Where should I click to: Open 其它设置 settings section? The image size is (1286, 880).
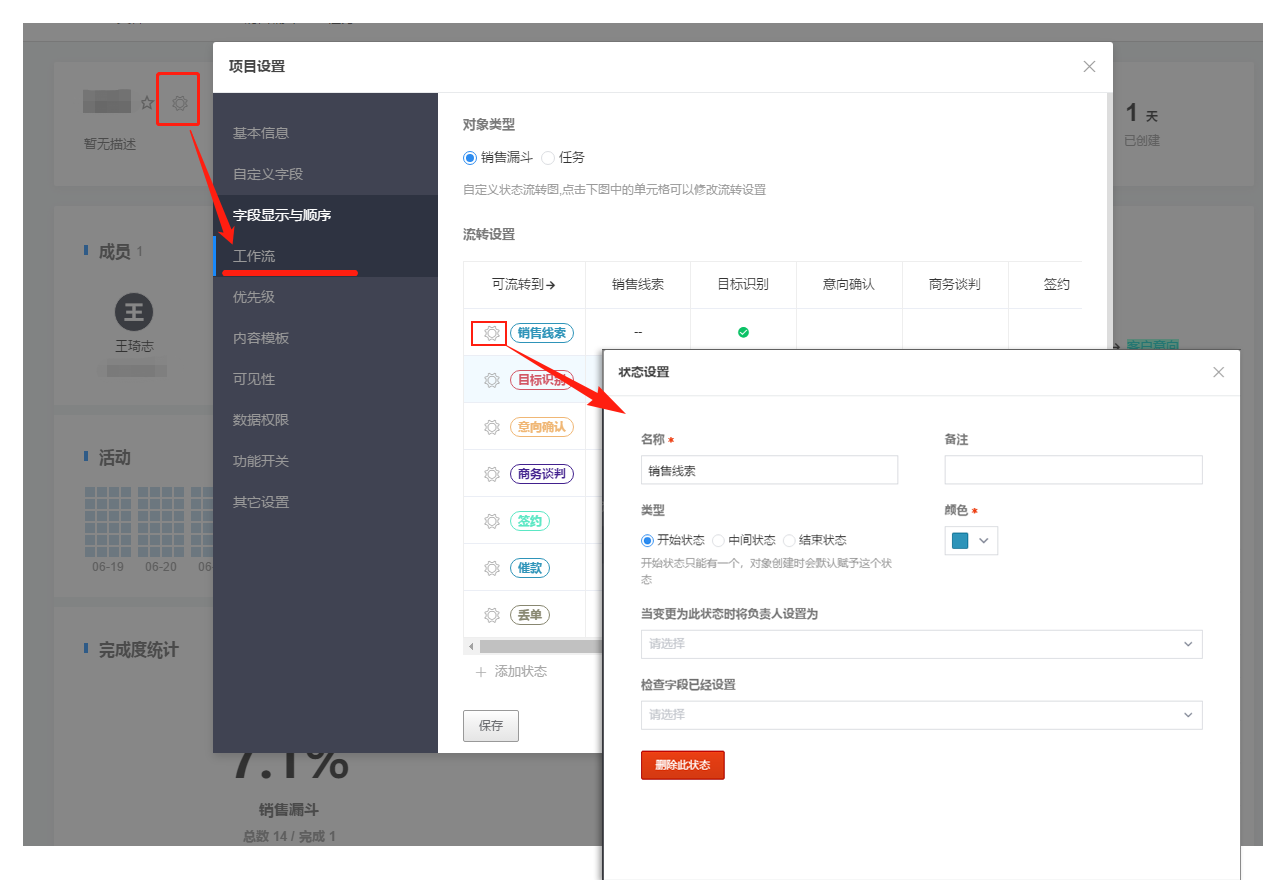(326, 502)
